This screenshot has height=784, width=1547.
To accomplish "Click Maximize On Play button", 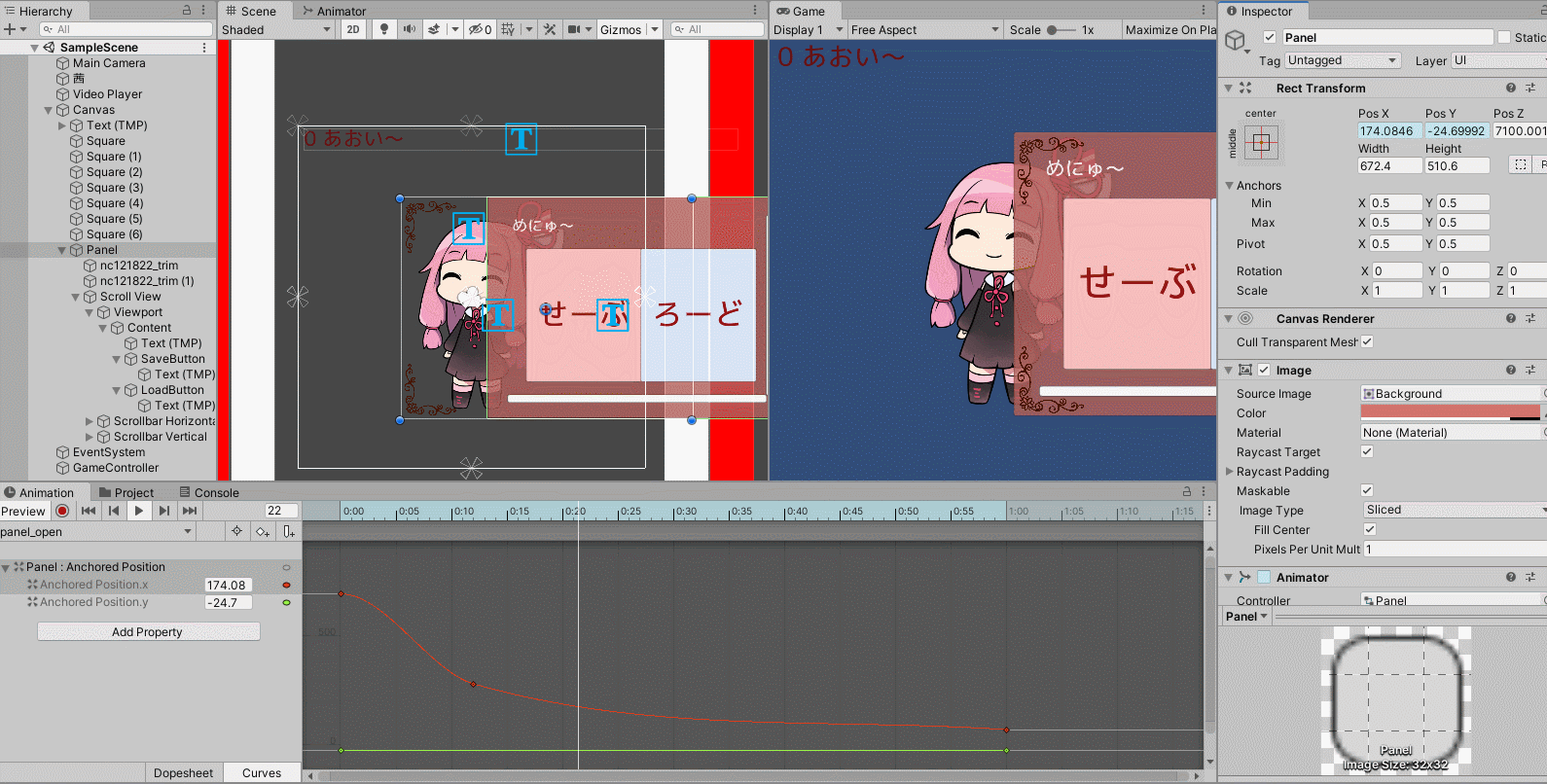I will tap(1170, 29).
